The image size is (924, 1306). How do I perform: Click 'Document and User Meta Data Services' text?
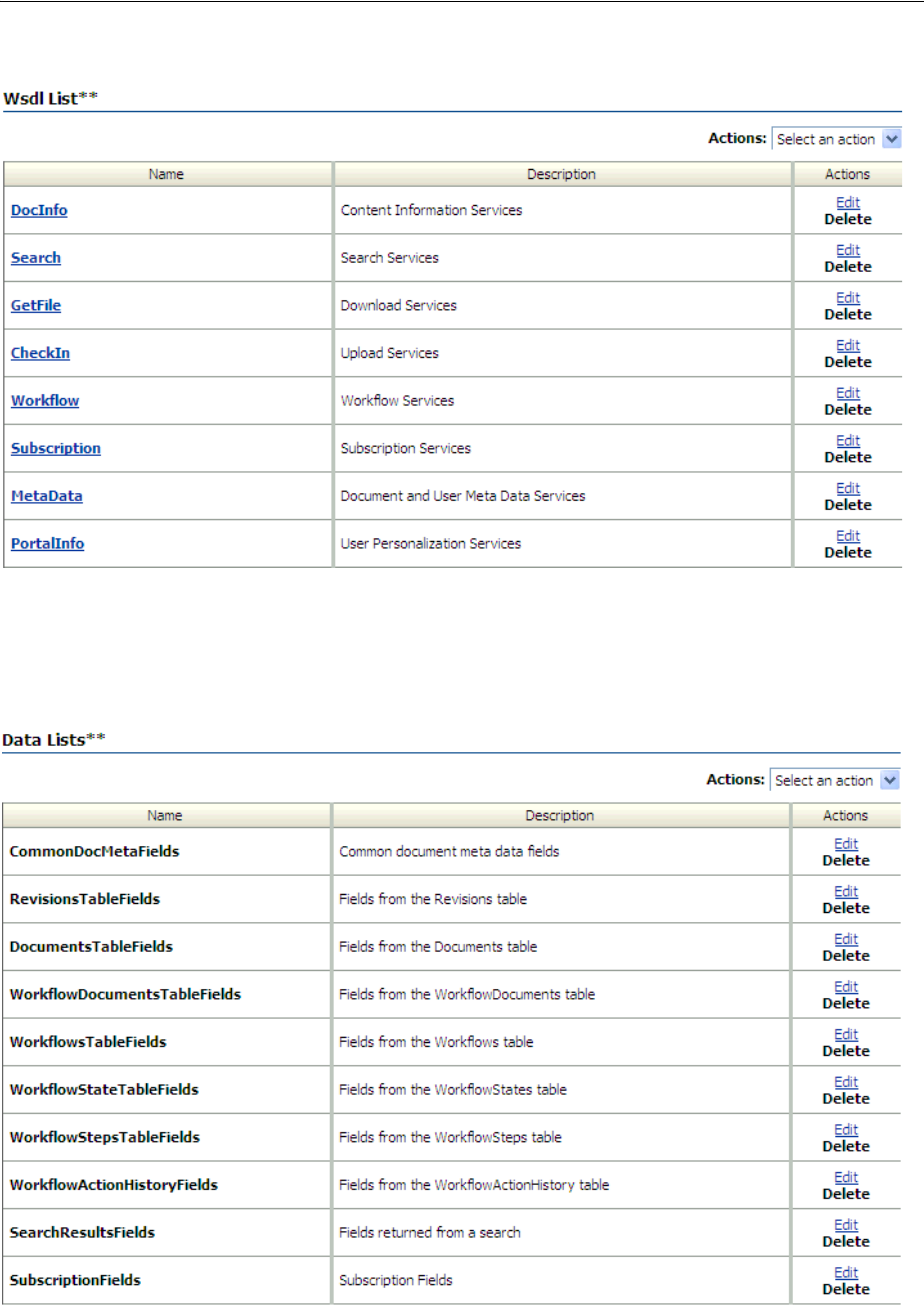[463, 496]
